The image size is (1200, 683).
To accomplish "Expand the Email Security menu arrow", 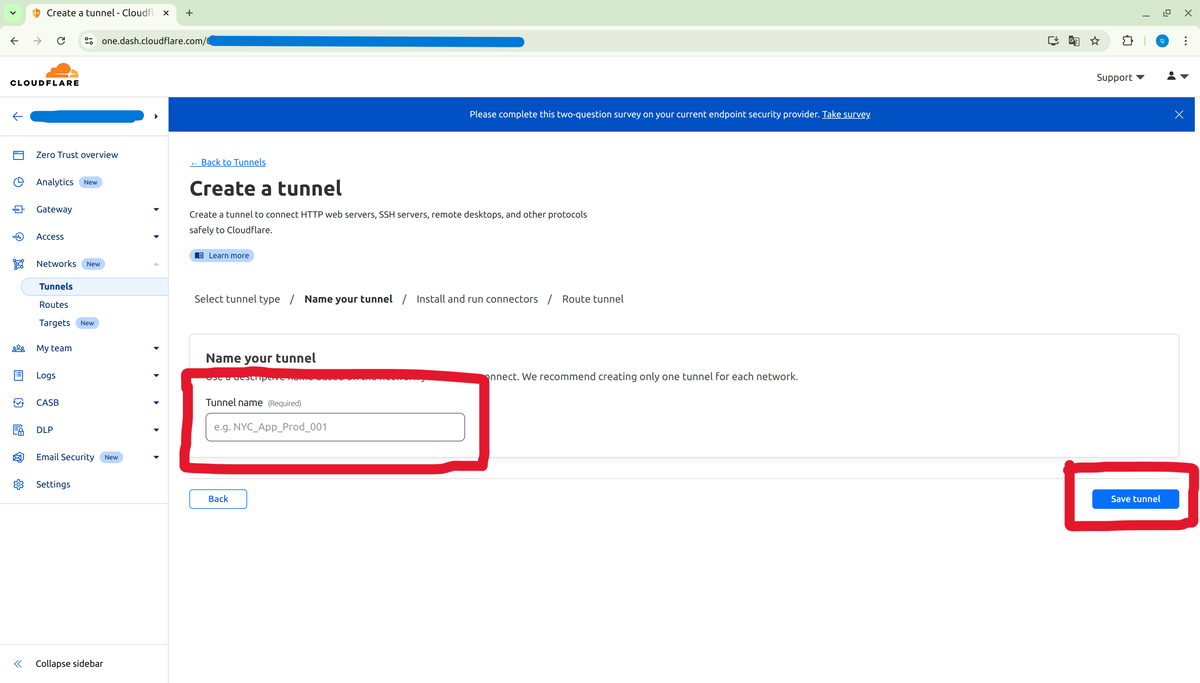I will click(156, 457).
